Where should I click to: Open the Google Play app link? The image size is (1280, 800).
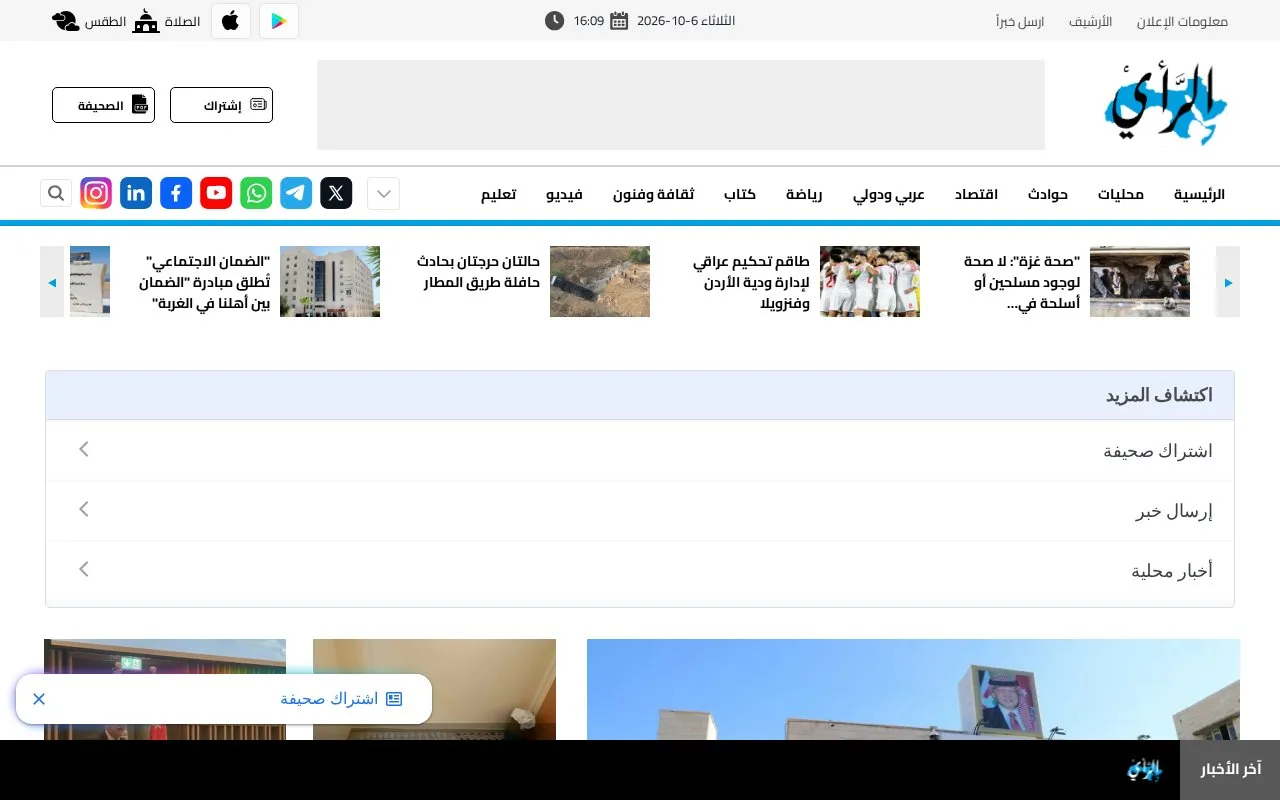[x=279, y=21]
